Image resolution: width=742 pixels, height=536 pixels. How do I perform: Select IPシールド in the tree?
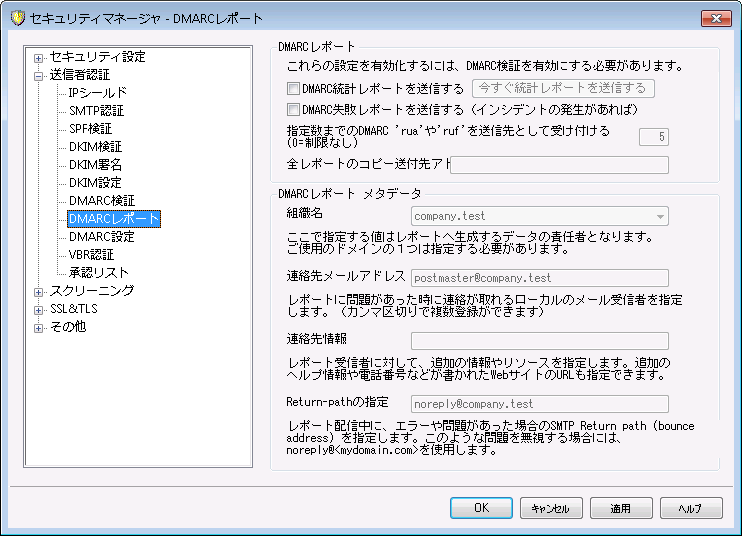(97, 93)
